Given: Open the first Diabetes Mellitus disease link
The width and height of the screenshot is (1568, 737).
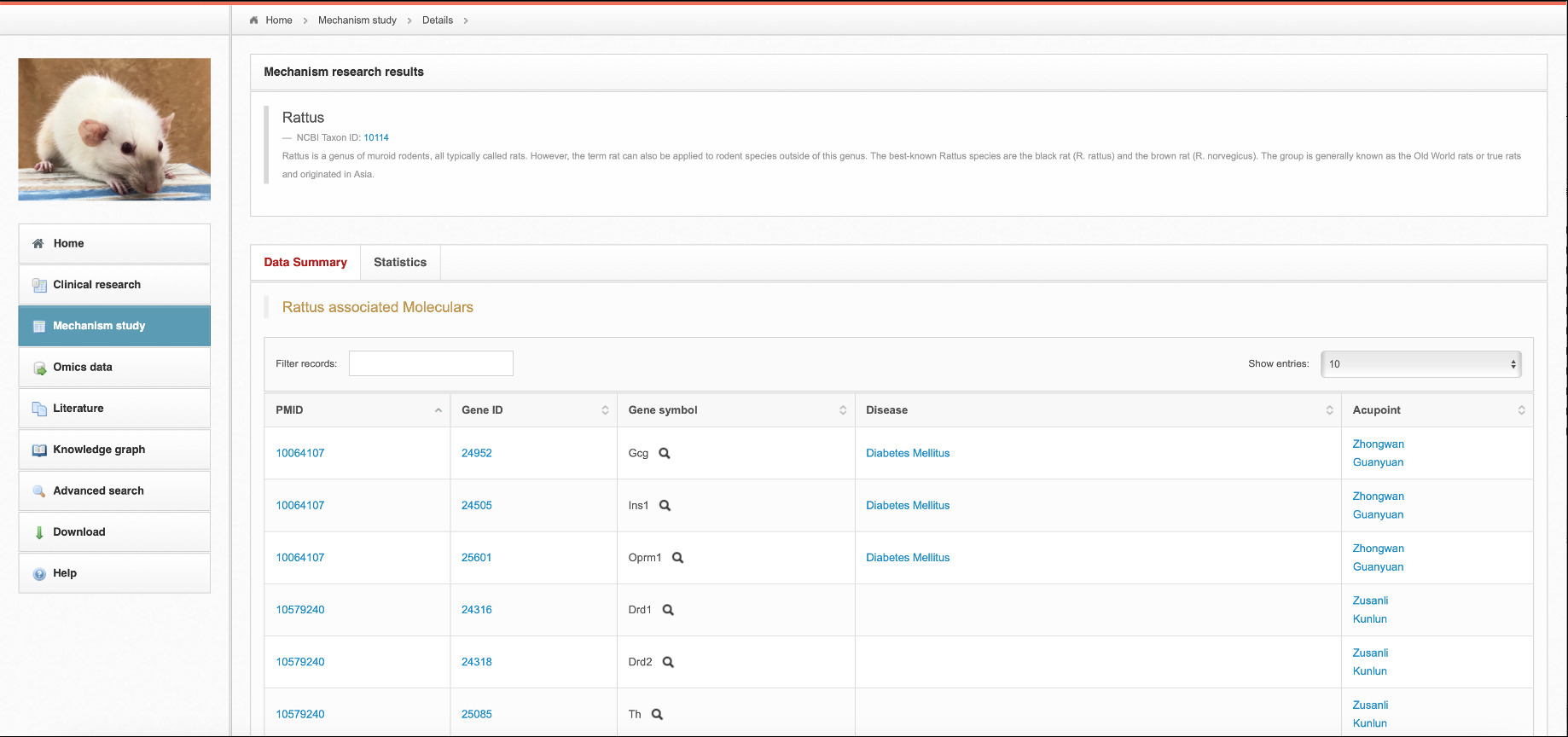Looking at the screenshot, I should pos(907,454).
